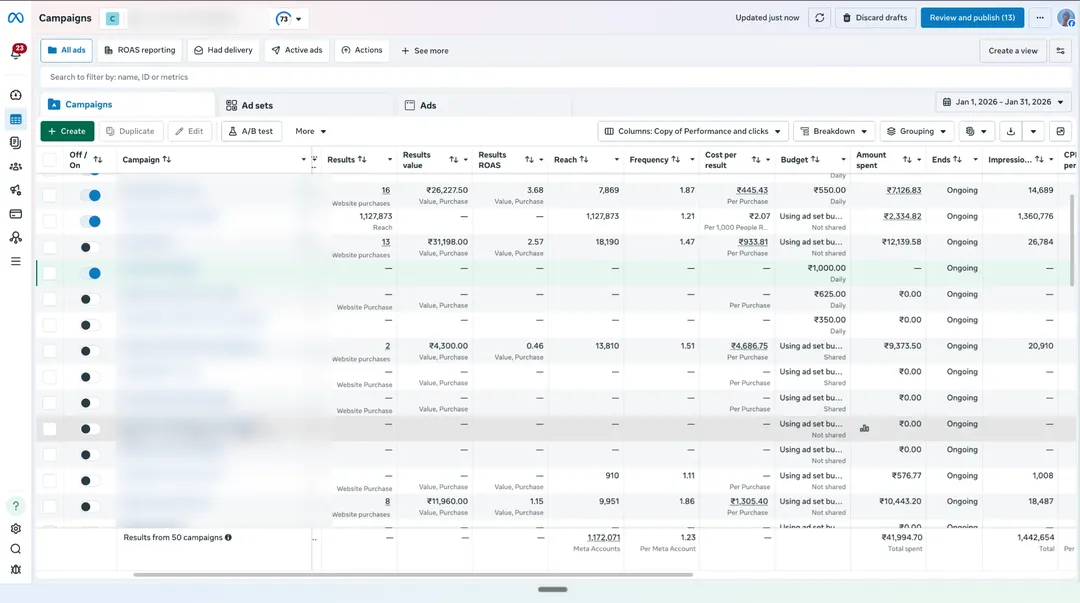Open notifications bell in sidebar

click(16, 52)
